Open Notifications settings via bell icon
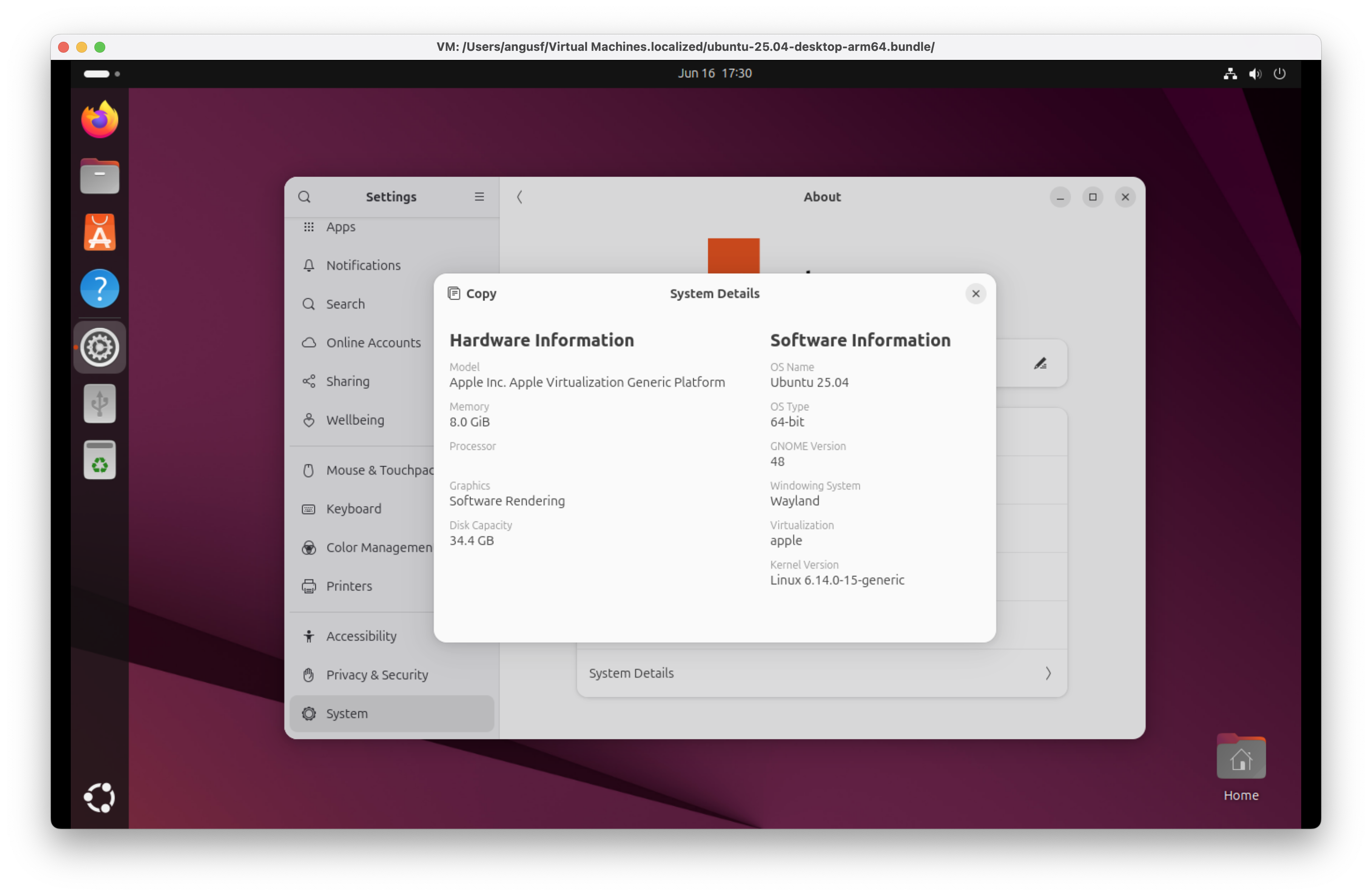 pos(363,265)
